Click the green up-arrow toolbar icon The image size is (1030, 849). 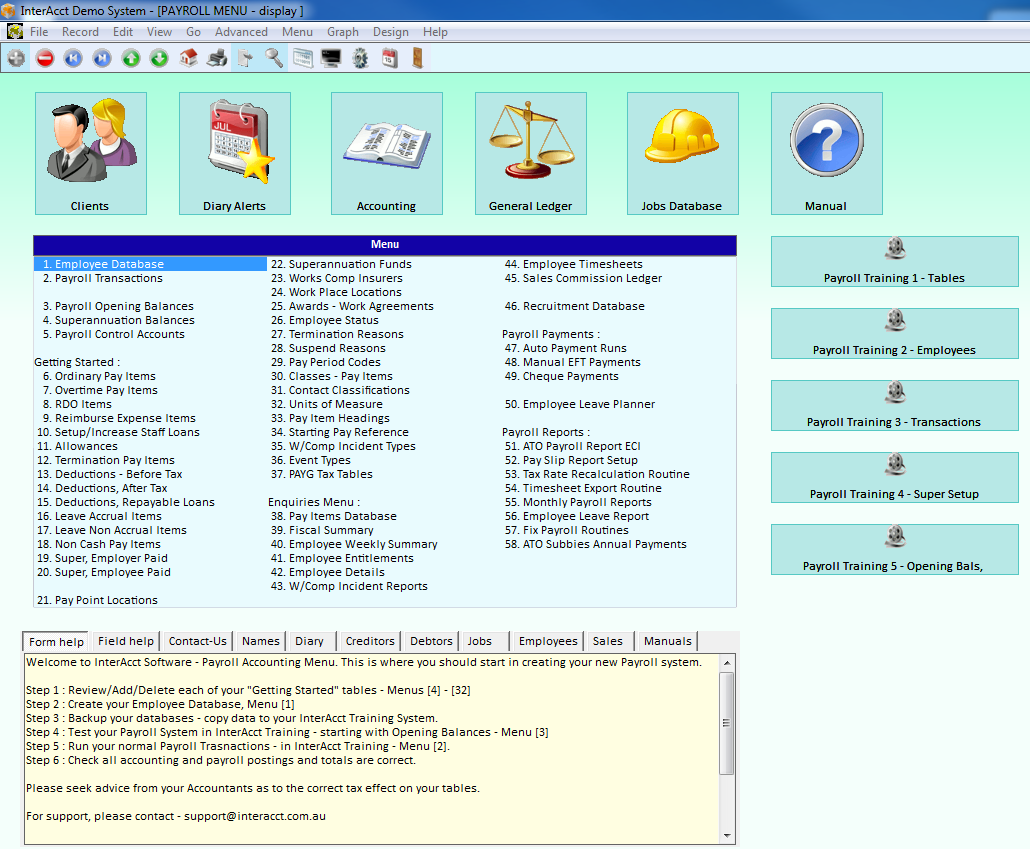coord(131,58)
